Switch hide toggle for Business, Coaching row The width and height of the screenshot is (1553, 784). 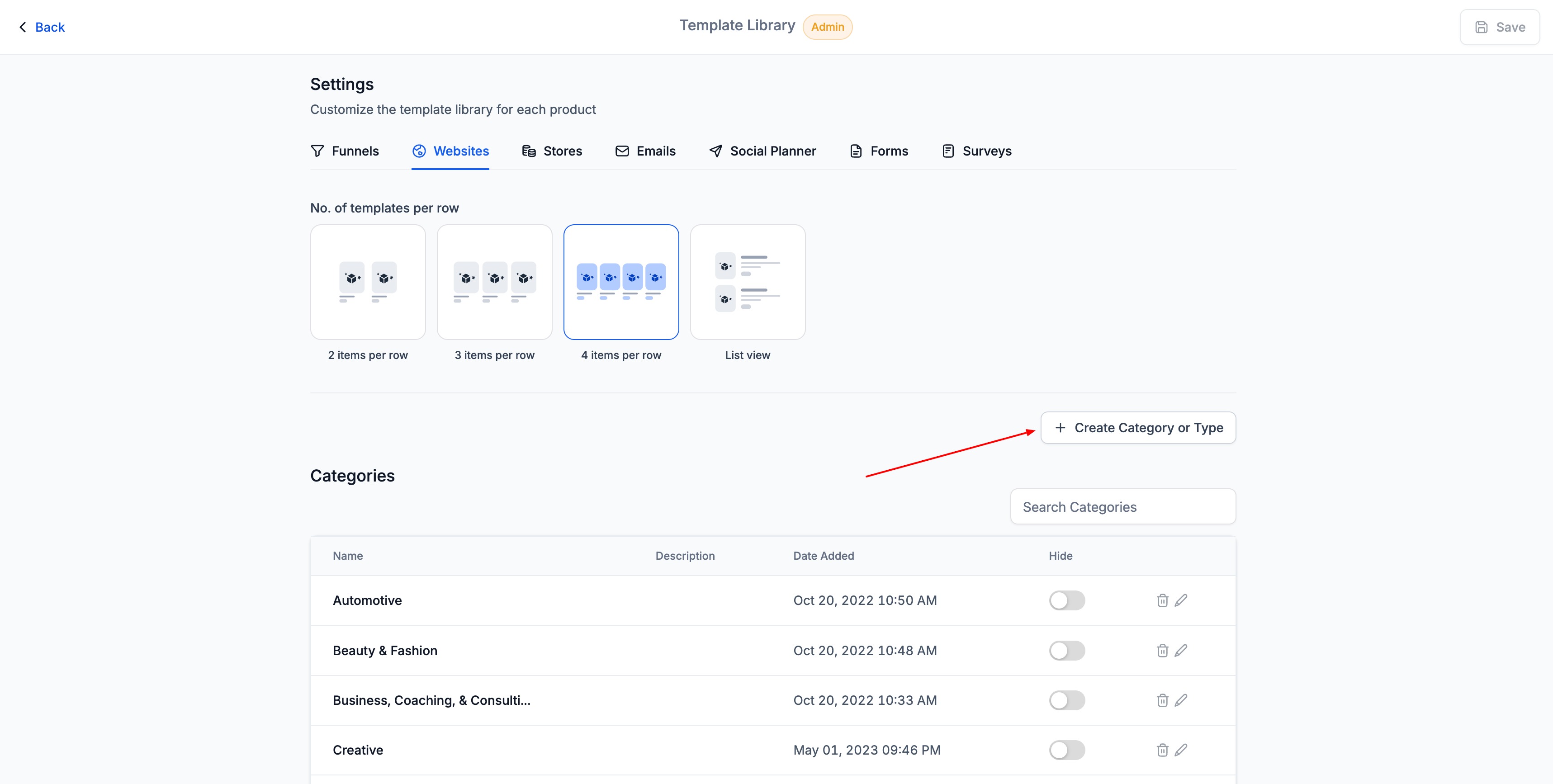pyautogui.click(x=1066, y=700)
